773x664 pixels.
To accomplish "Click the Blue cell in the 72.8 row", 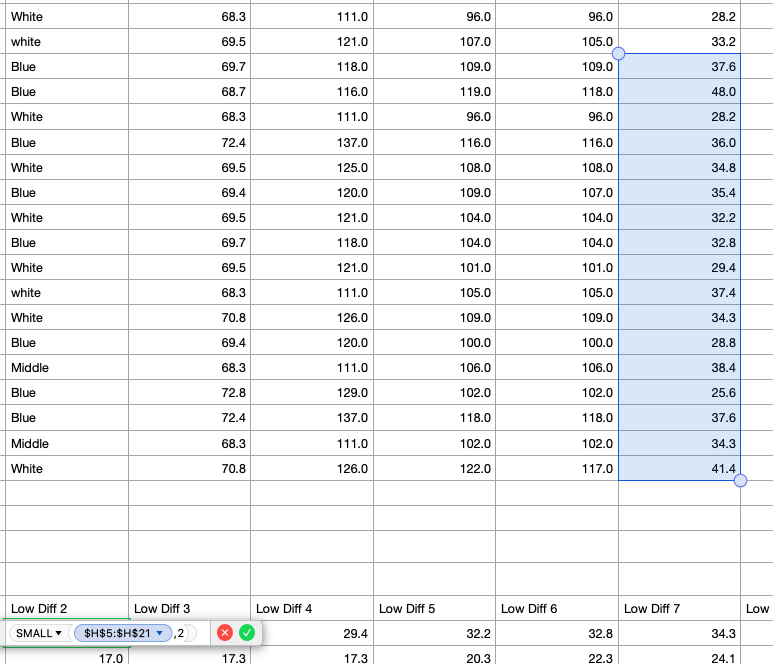I will pos(67,392).
